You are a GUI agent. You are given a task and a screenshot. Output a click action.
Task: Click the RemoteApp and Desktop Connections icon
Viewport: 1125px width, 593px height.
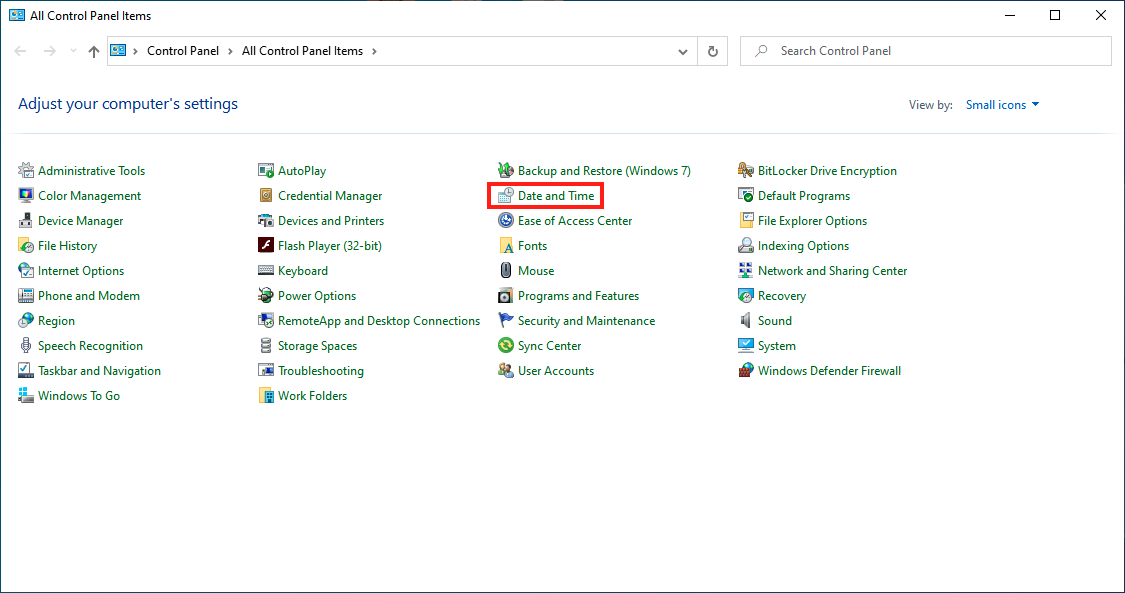coord(266,321)
